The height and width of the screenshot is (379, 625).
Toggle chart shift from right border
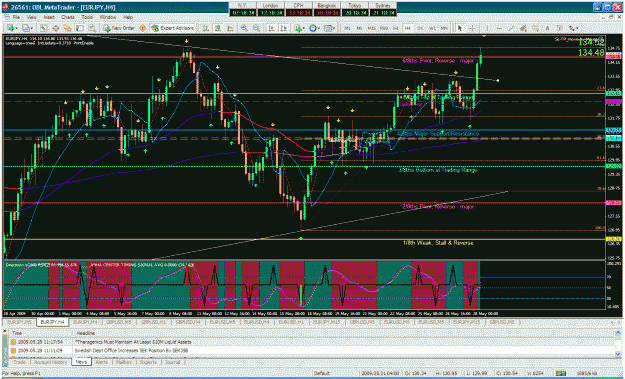pyautogui.click(x=284, y=28)
